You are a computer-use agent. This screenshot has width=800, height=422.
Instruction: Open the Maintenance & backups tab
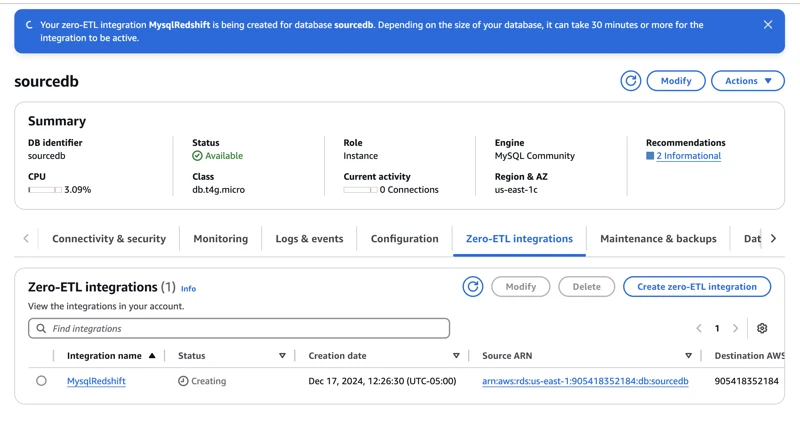coord(658,238)
